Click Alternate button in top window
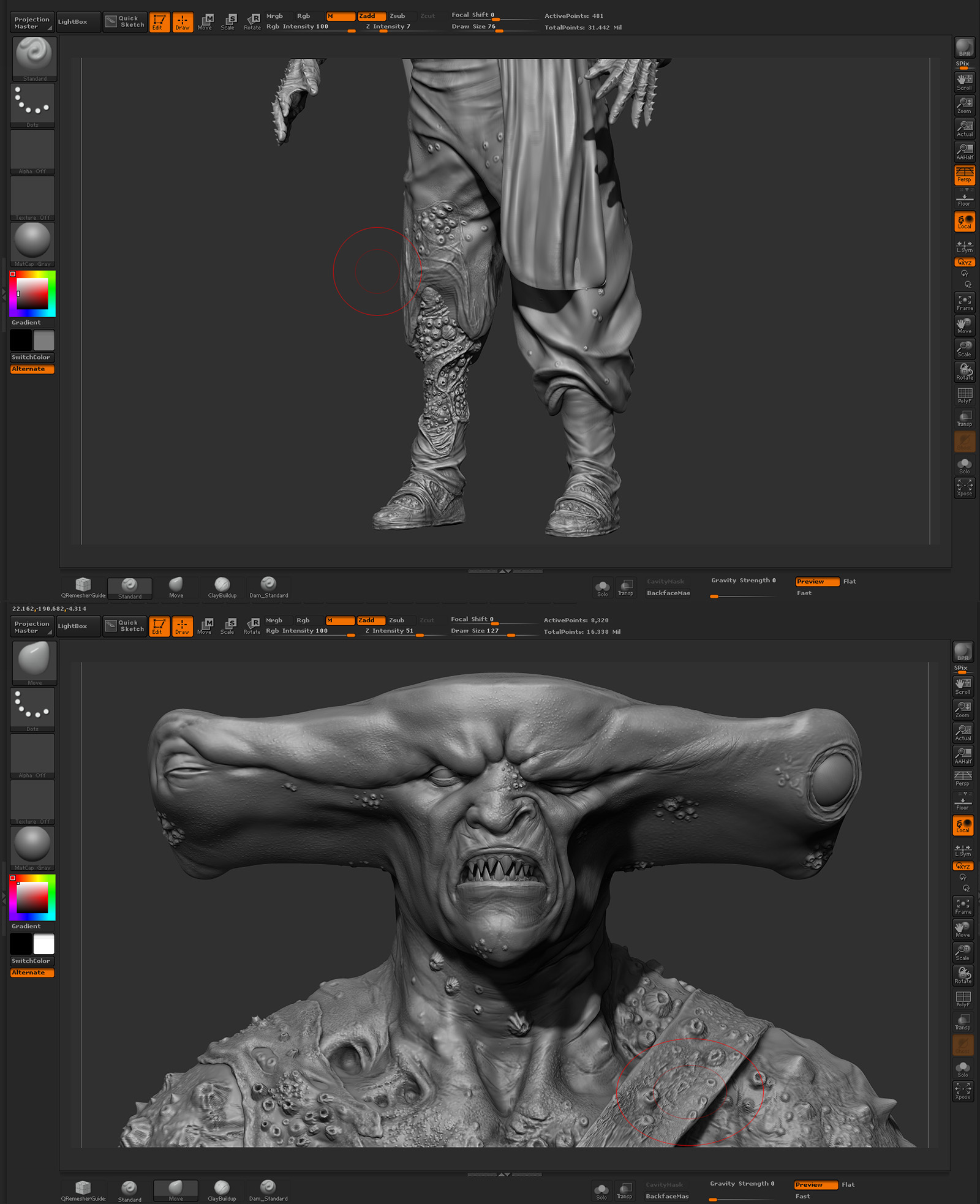Screen dimensions: 980x1204 click(x=32, y=369)
